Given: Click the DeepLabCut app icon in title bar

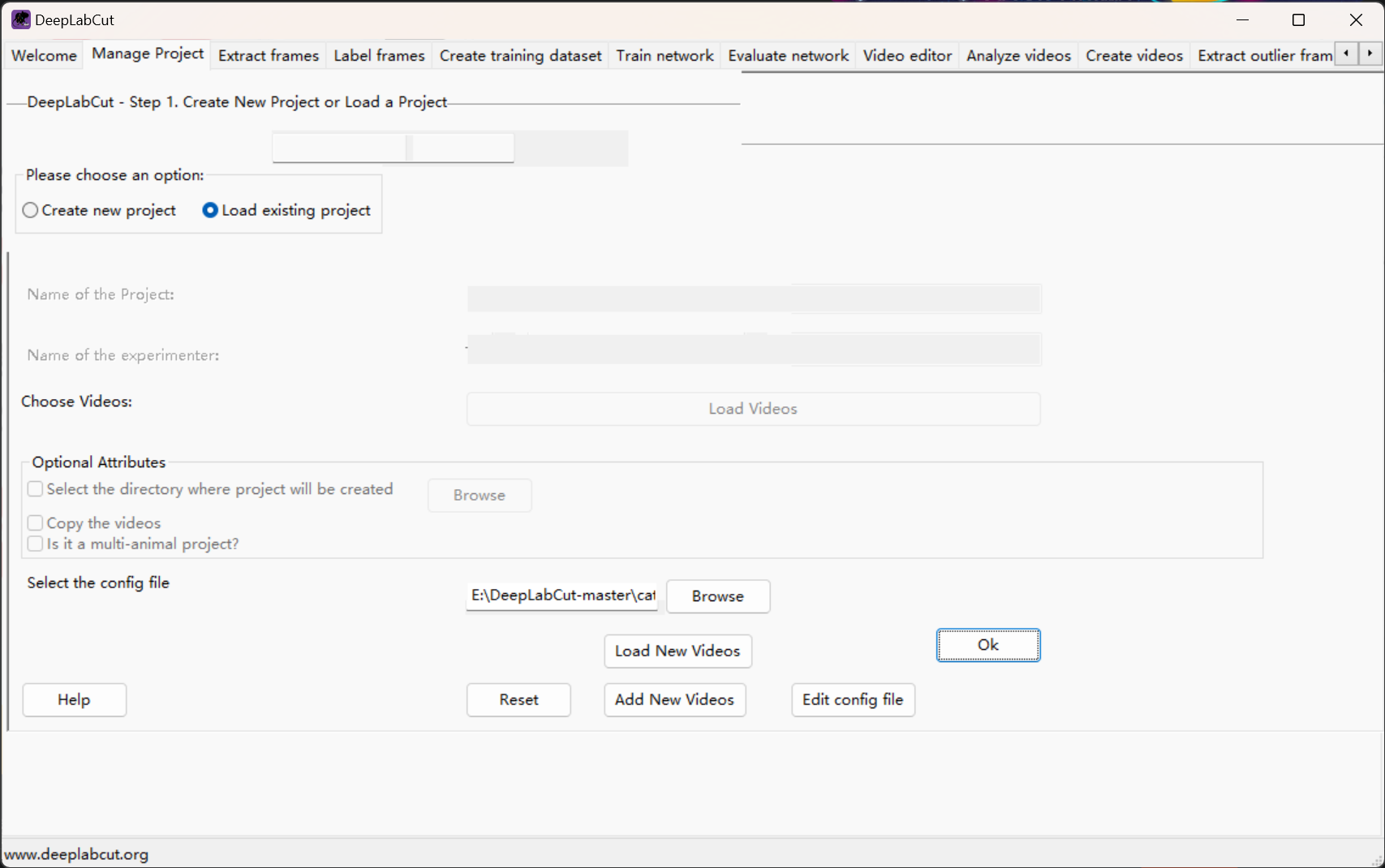Looking at the screenshot, I should (x=21, y=19).
